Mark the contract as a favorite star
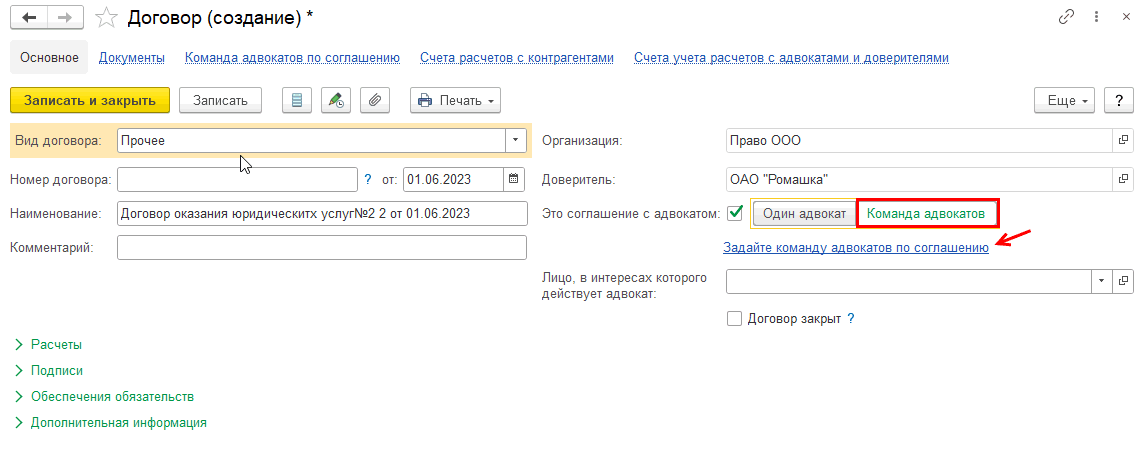The height and width of the screenshot is (458, 1147). coord(105,17)
